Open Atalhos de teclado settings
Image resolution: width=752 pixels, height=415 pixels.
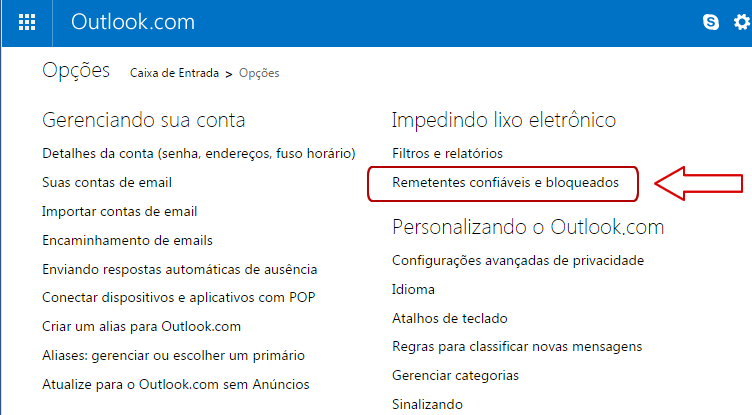coord(450,319)
